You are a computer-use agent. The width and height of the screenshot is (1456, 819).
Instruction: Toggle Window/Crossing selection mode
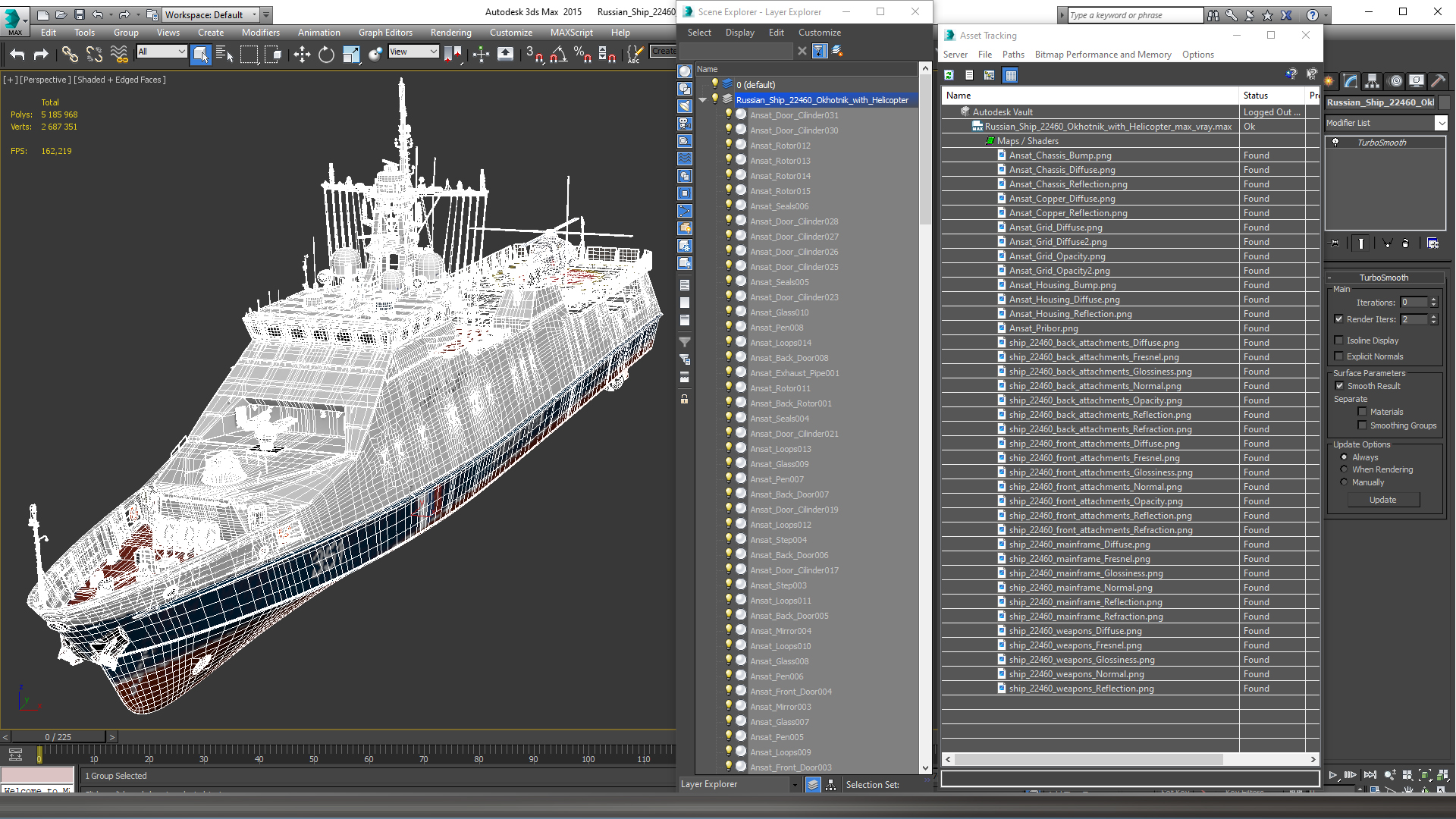click(273, 54)
